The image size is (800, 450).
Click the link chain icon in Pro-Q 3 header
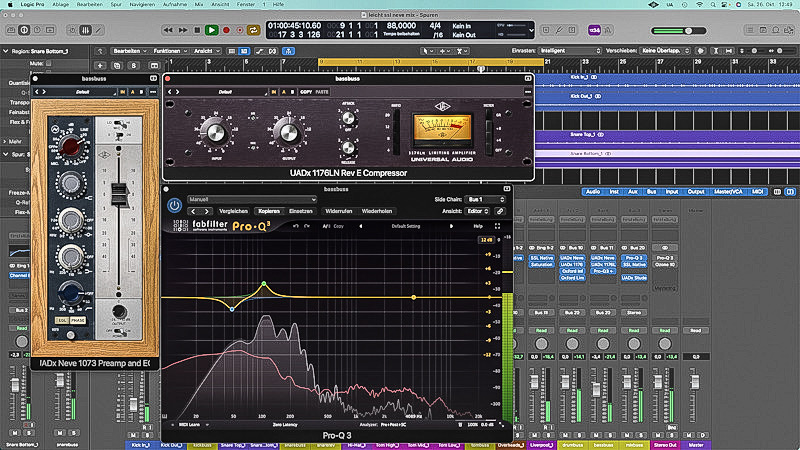pyautogui.click(x=500, y=211)
